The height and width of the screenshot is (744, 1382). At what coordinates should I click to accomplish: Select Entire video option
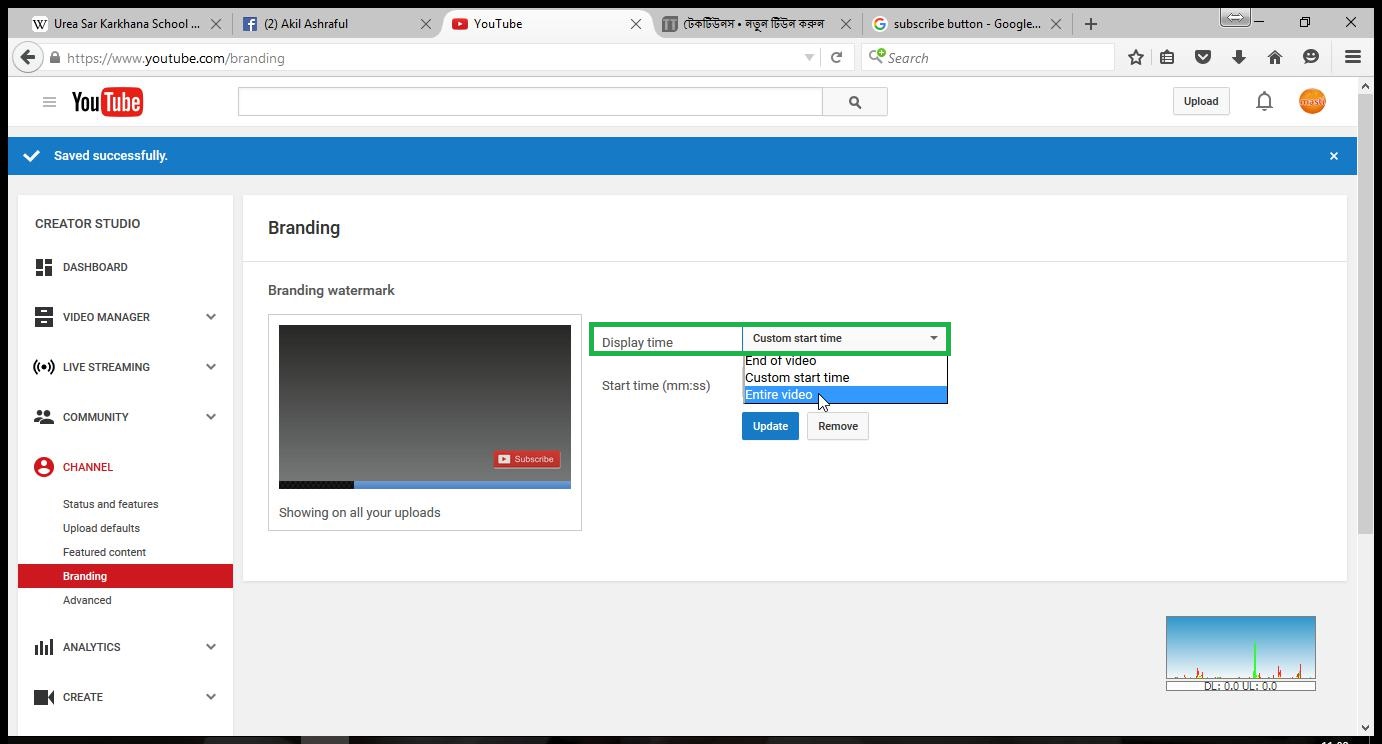pos(845,395)
